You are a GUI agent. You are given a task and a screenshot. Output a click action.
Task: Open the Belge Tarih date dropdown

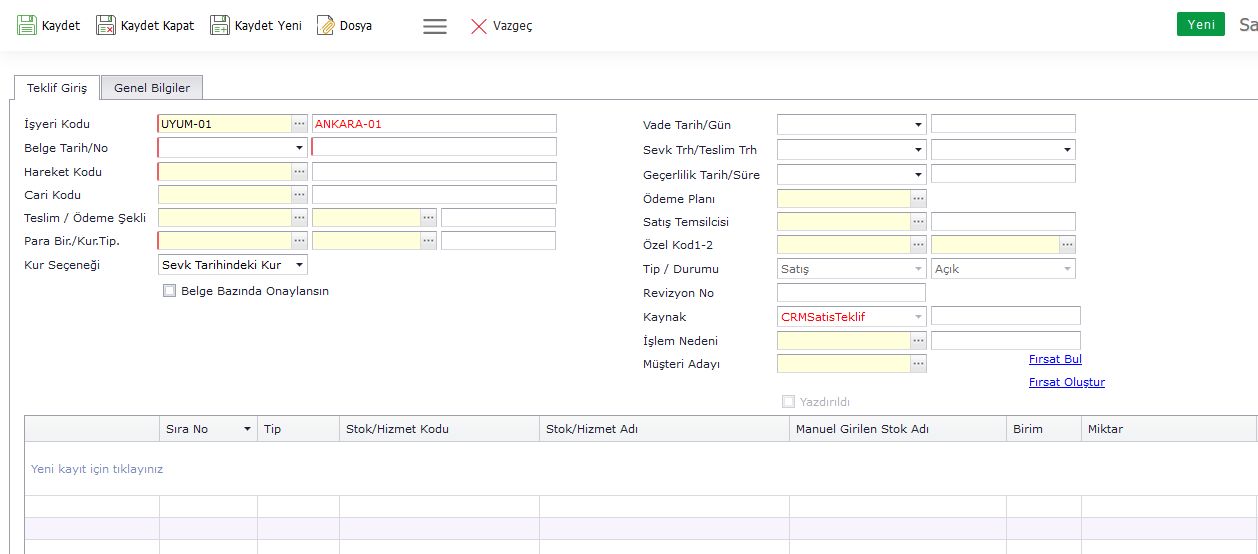coord(299,148)
